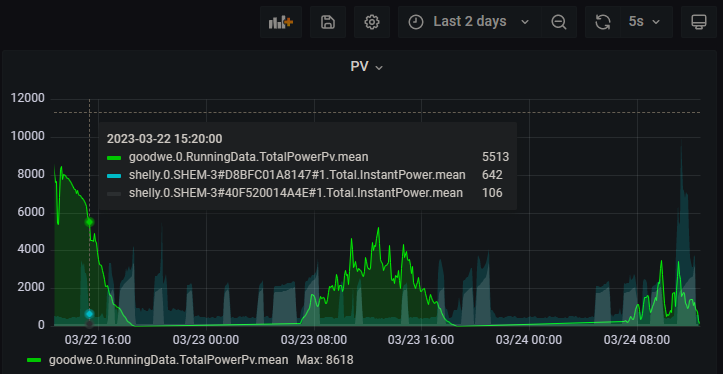Refresh the dashboard with the refresh icon

point(603,22)
